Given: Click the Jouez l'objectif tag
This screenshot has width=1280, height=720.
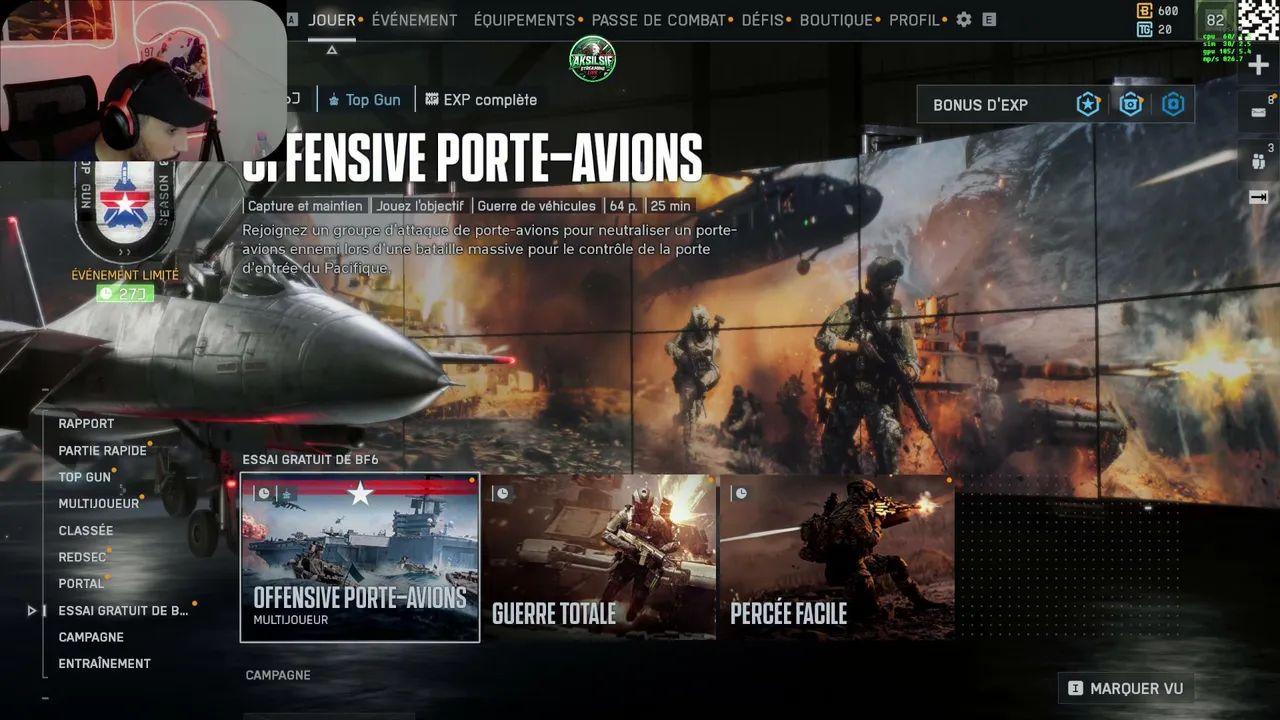Looking at the screenshot, I should [420, 206].
